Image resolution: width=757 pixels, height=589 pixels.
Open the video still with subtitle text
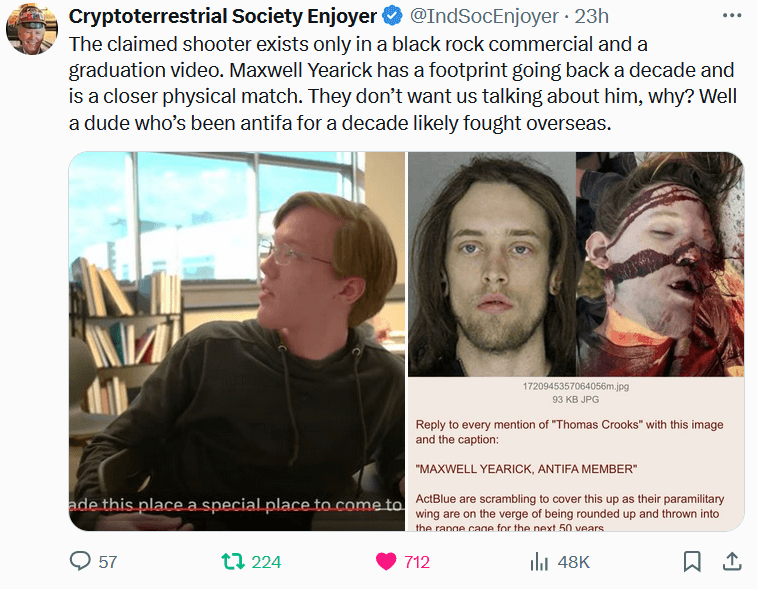(x=237, y=341)
